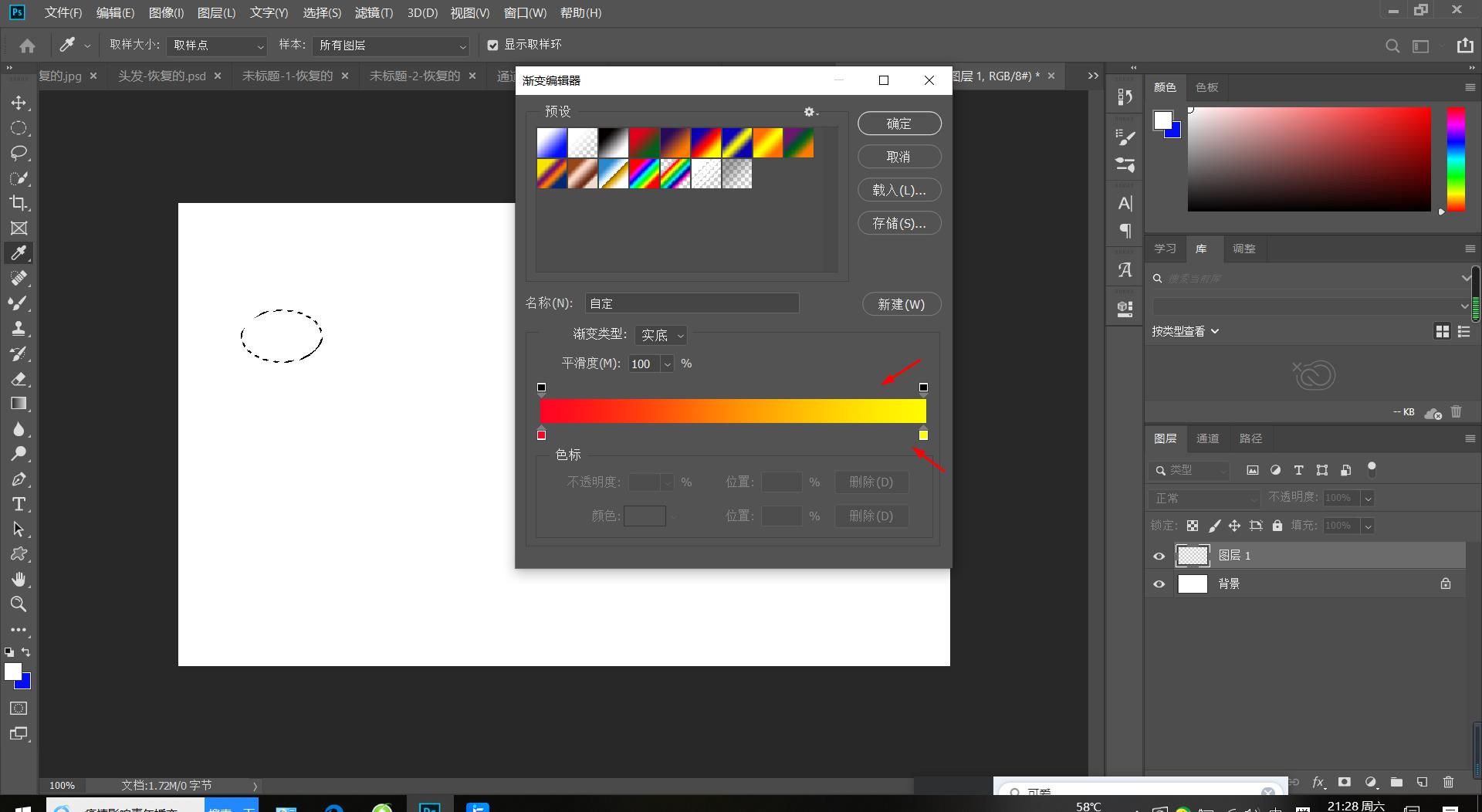The width and height of the screenshot is (1482, 812).
Task: Select the Clone Stamp tool
Action: (19, 329)
